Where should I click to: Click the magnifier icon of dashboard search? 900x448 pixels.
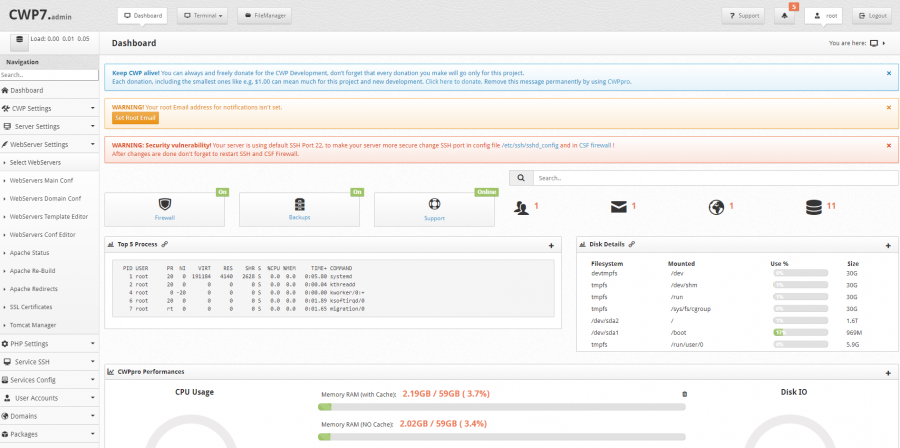coord(521,178)
